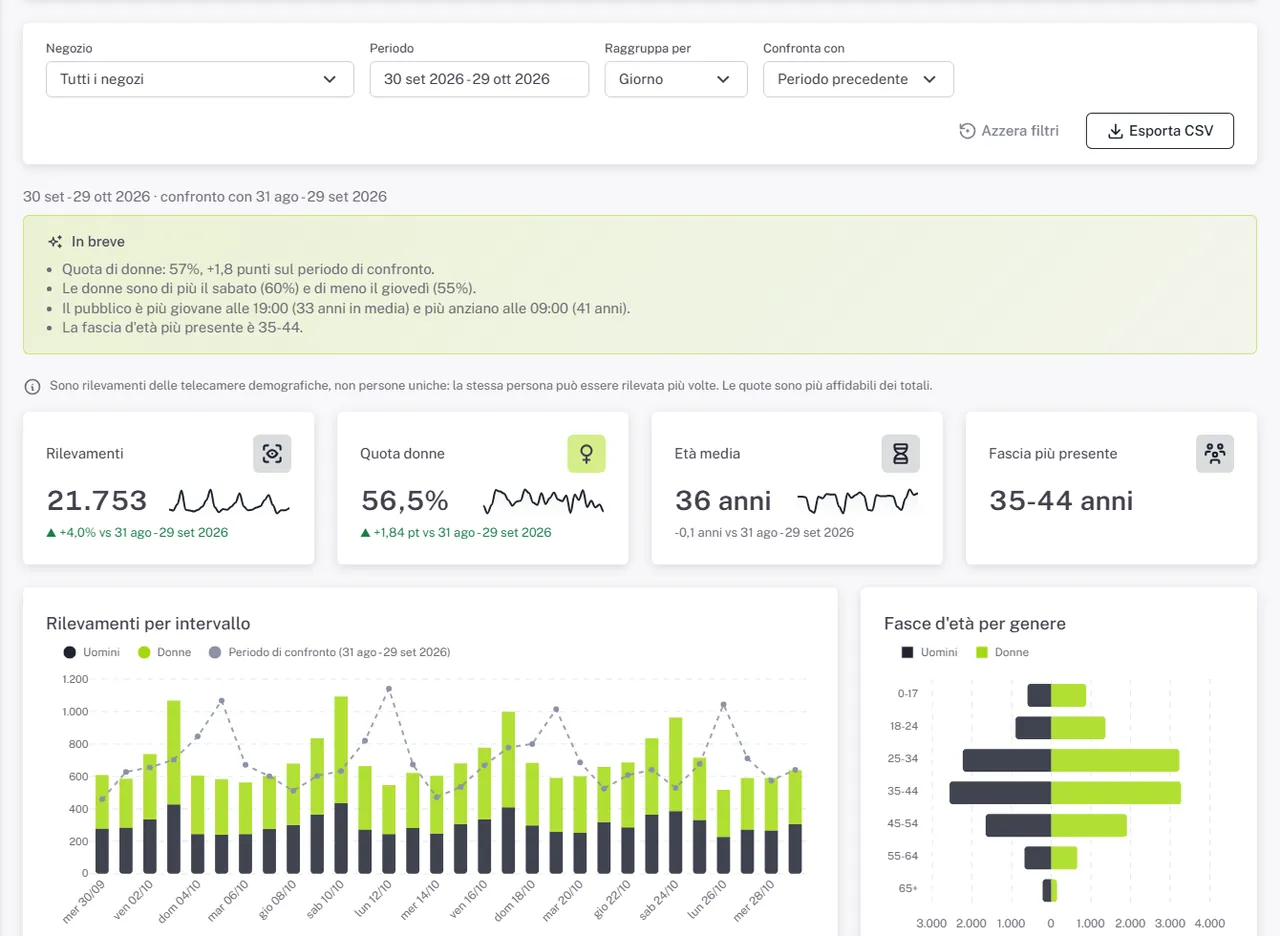The image size is (1280, 936).
Task: Open the Negozio dropdown showing Tutti i negozi
Action: click(200, 79)
